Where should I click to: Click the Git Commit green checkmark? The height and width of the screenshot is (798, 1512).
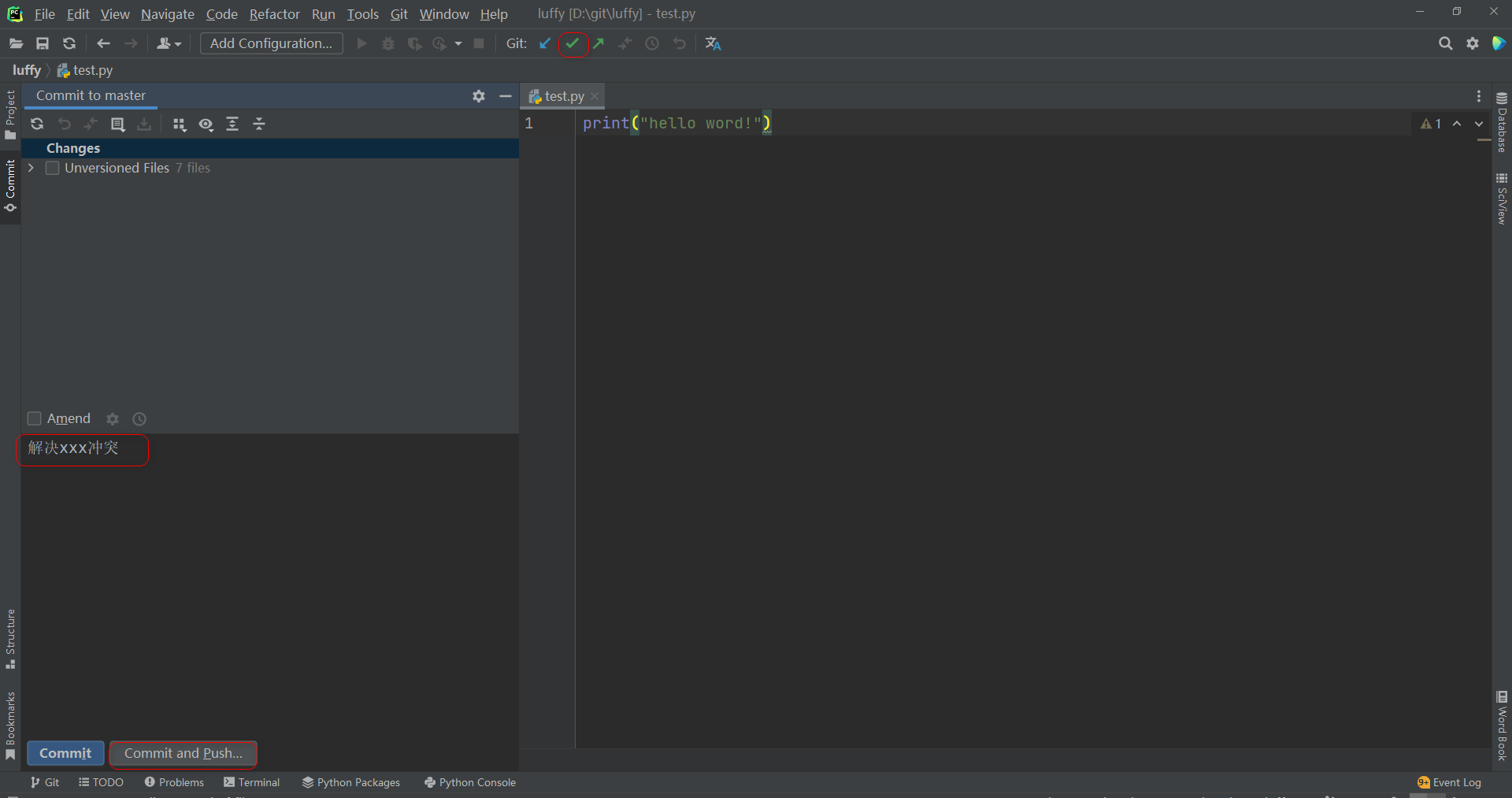(x=573, y=43)
